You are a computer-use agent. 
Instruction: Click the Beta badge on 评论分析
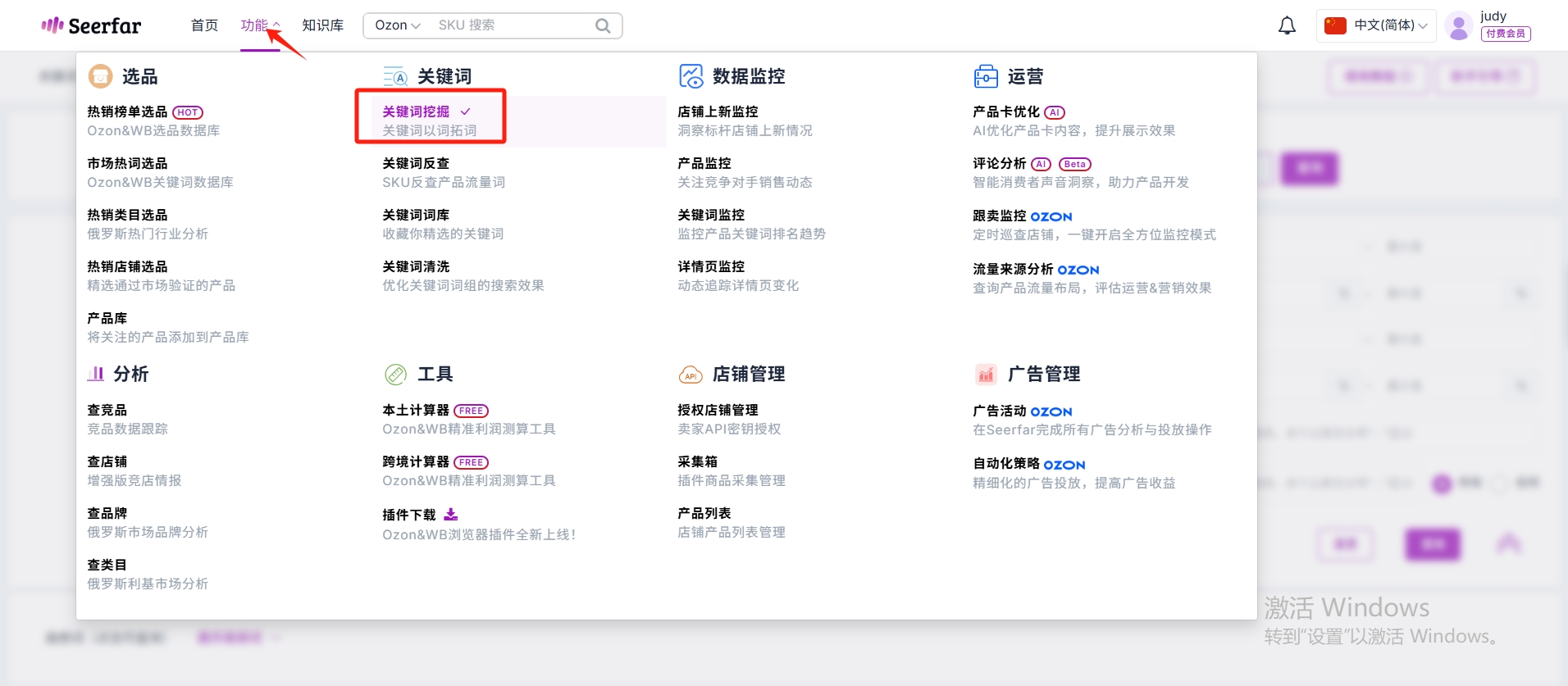pyautogui.click(x=1075, y=164)
